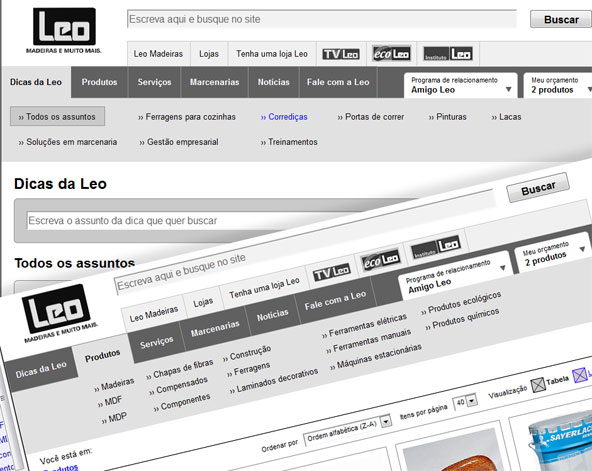Select the Tabela view icon in tilted window
Screen dimensions: 592x471
[x=538, y=385]
